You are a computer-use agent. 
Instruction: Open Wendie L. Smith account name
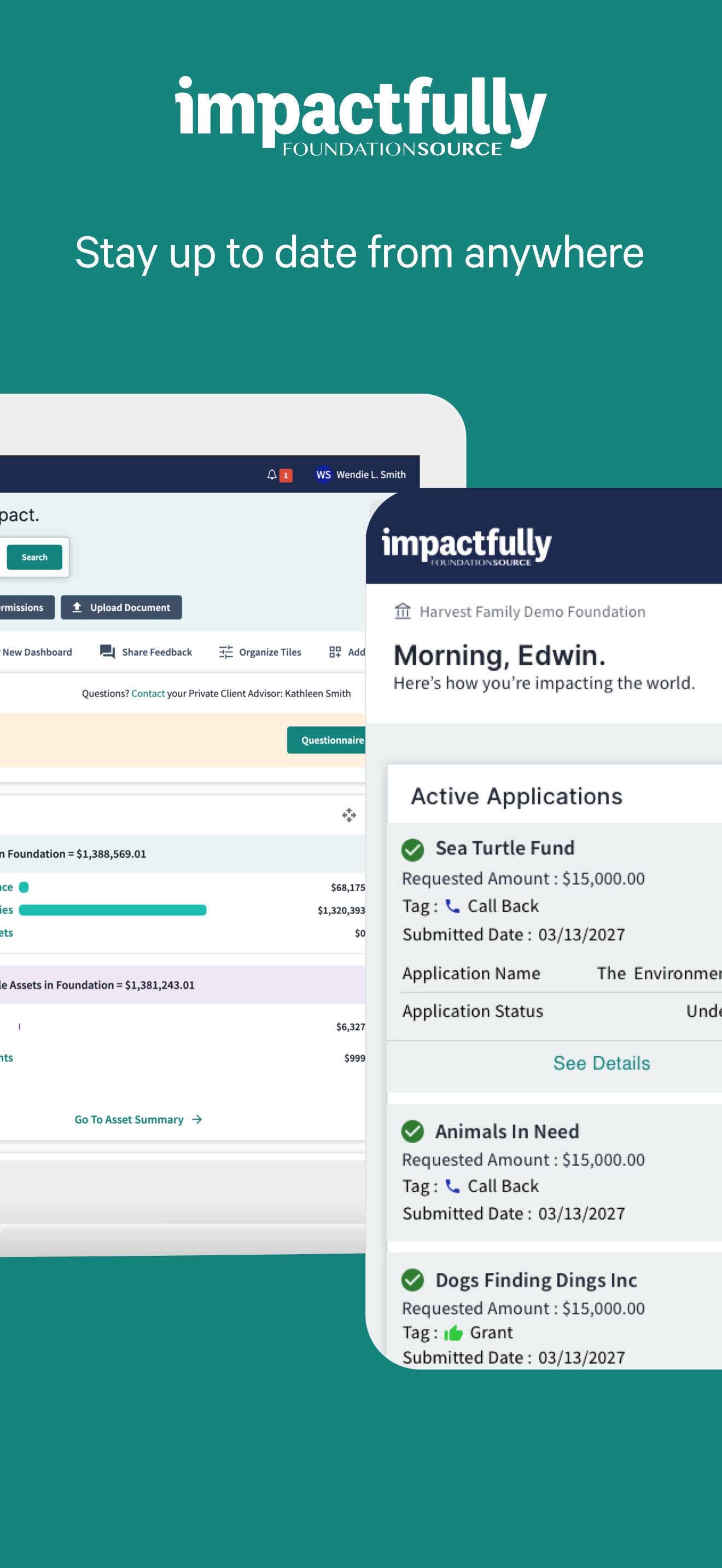(371, 475)
